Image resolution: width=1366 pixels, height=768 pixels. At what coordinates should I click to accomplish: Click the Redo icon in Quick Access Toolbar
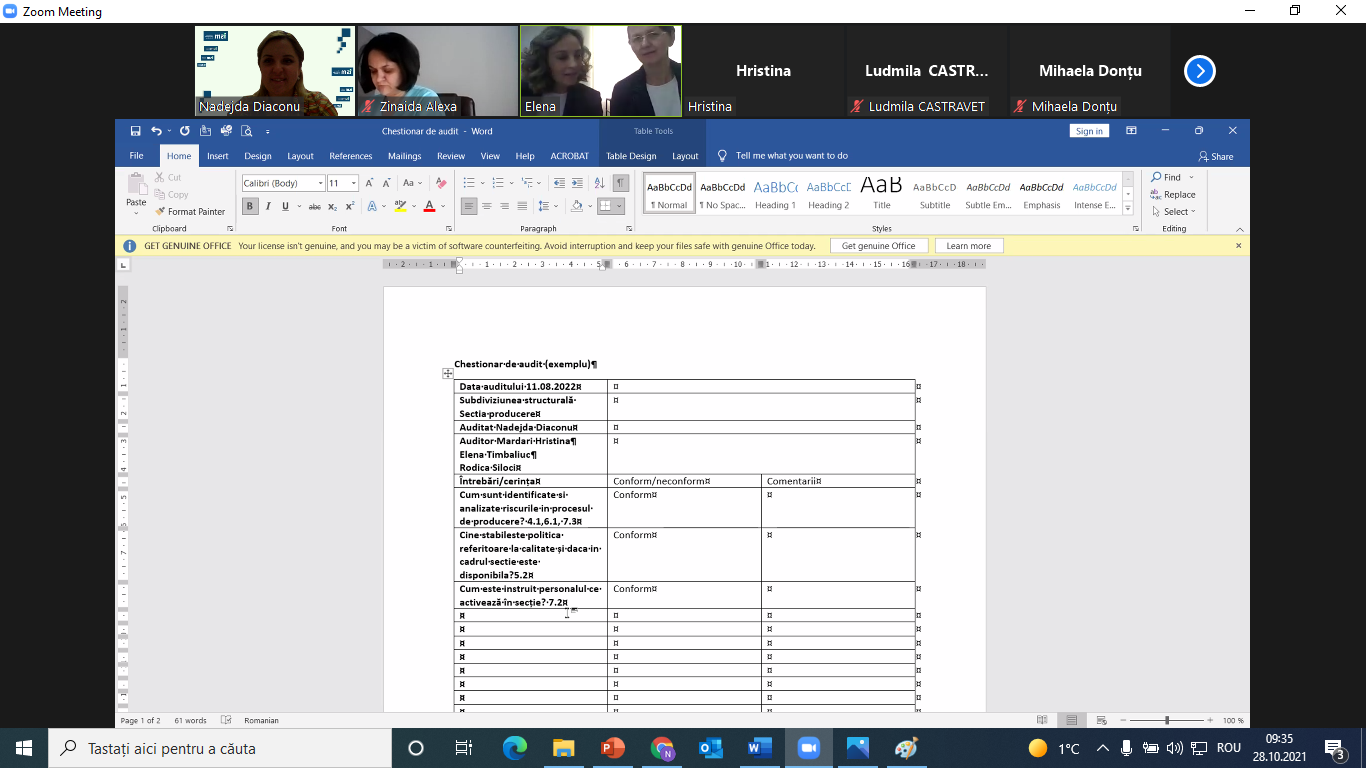click(x=185, y=131)
